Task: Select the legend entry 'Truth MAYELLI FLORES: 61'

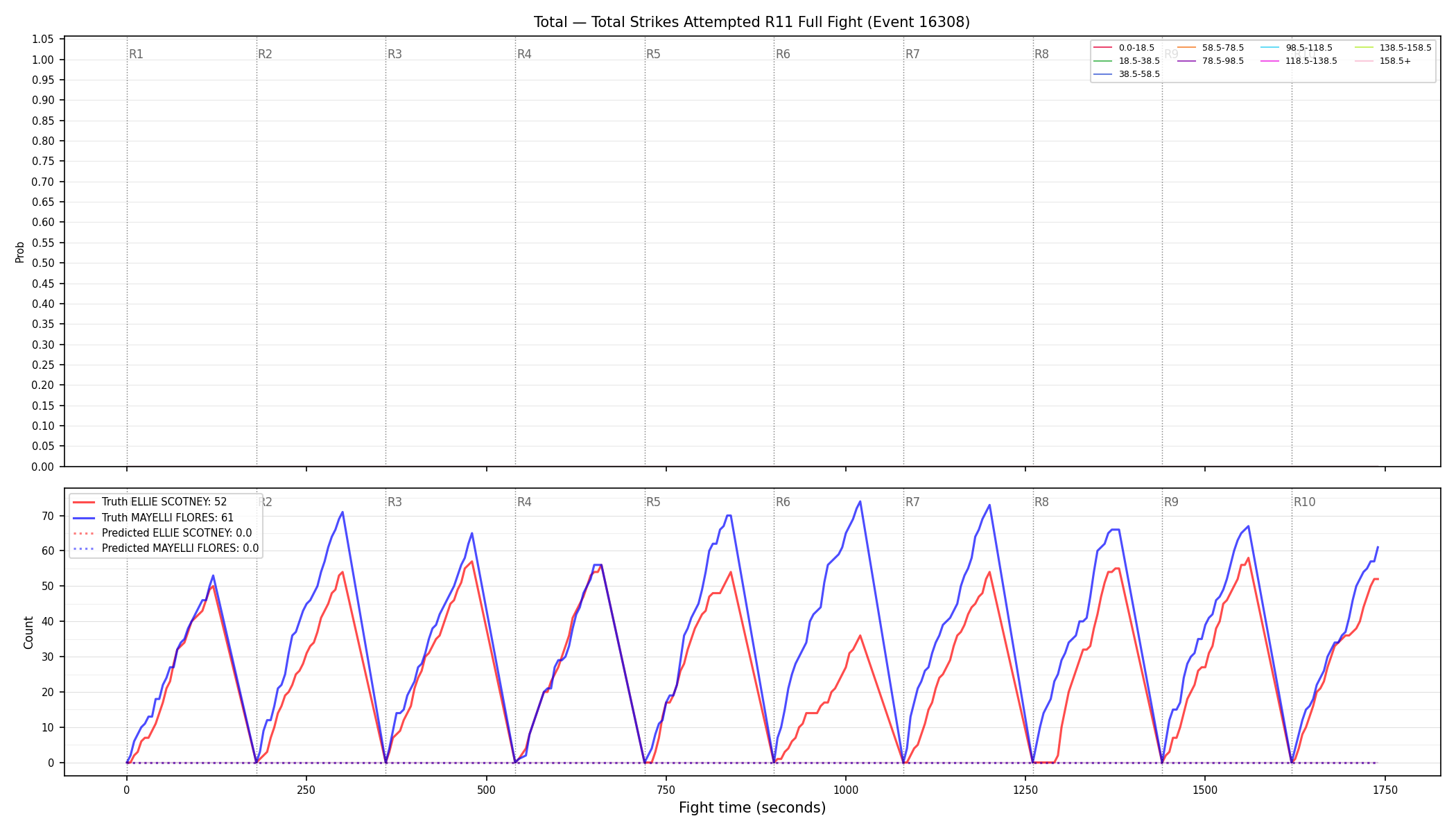Action: pyautogui.click(x=168, y=518)
